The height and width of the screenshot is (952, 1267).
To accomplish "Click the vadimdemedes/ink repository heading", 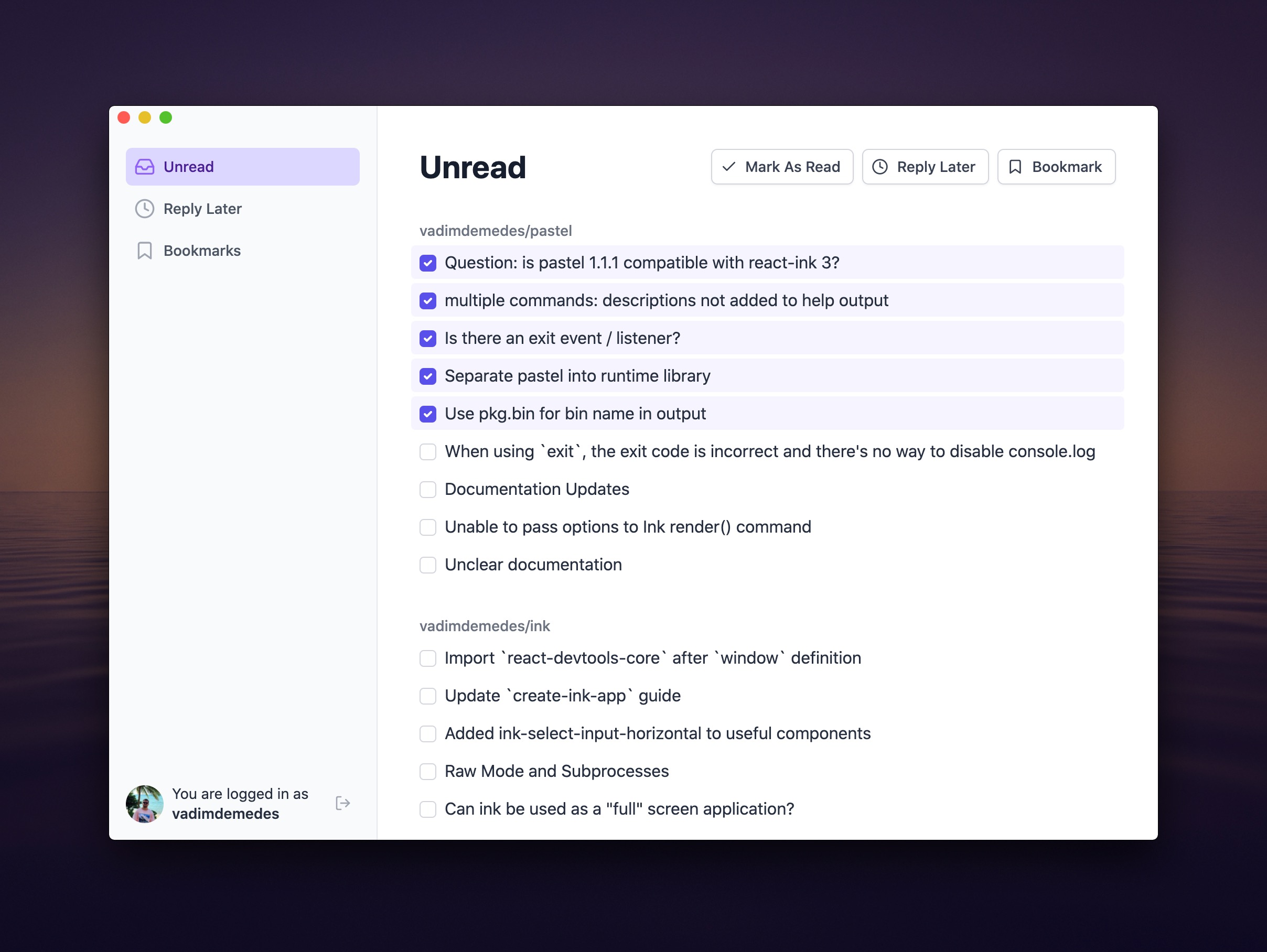I will 485,626.
